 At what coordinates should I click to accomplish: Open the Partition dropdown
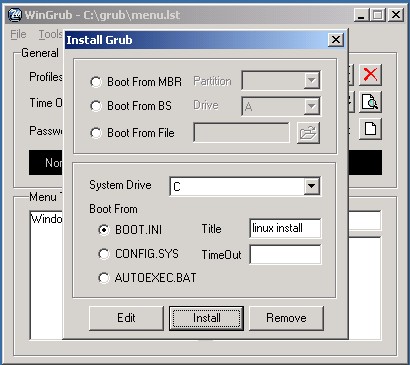click(312, 80)
